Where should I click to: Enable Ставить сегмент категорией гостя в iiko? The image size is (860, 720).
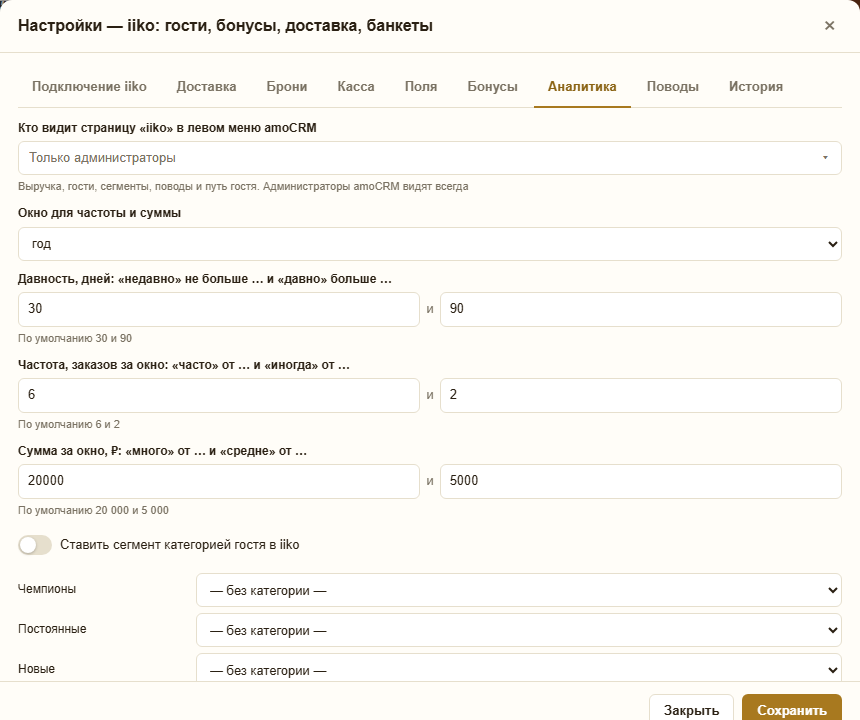click(35, 545)
